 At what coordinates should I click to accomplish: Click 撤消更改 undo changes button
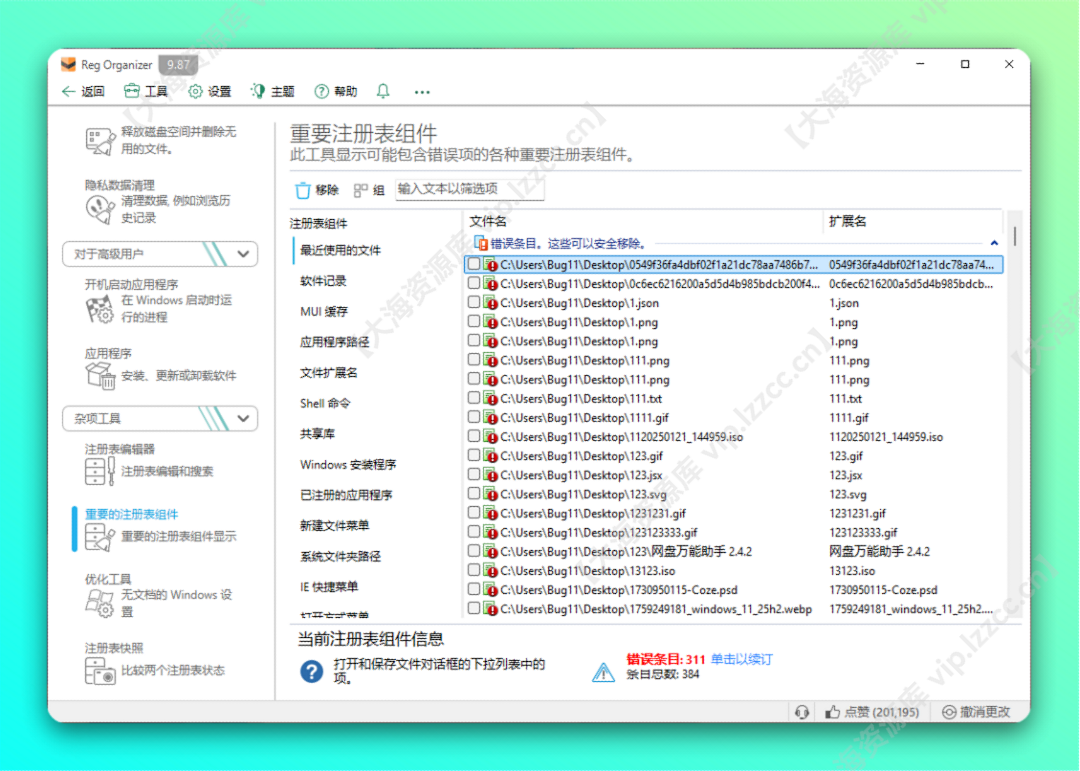pos(976,712)
